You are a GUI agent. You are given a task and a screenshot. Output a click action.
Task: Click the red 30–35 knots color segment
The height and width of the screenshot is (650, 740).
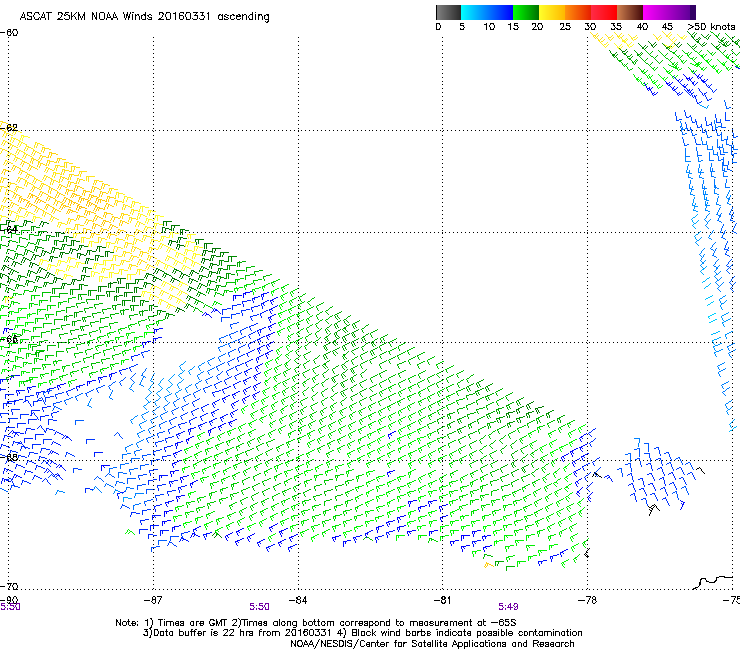click(604, 12)
